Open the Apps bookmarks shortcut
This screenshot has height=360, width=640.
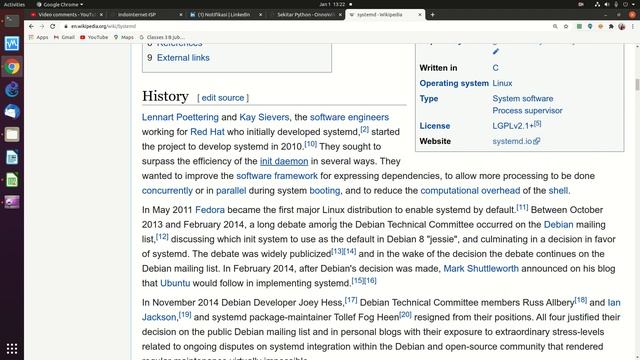coord(38,37)
